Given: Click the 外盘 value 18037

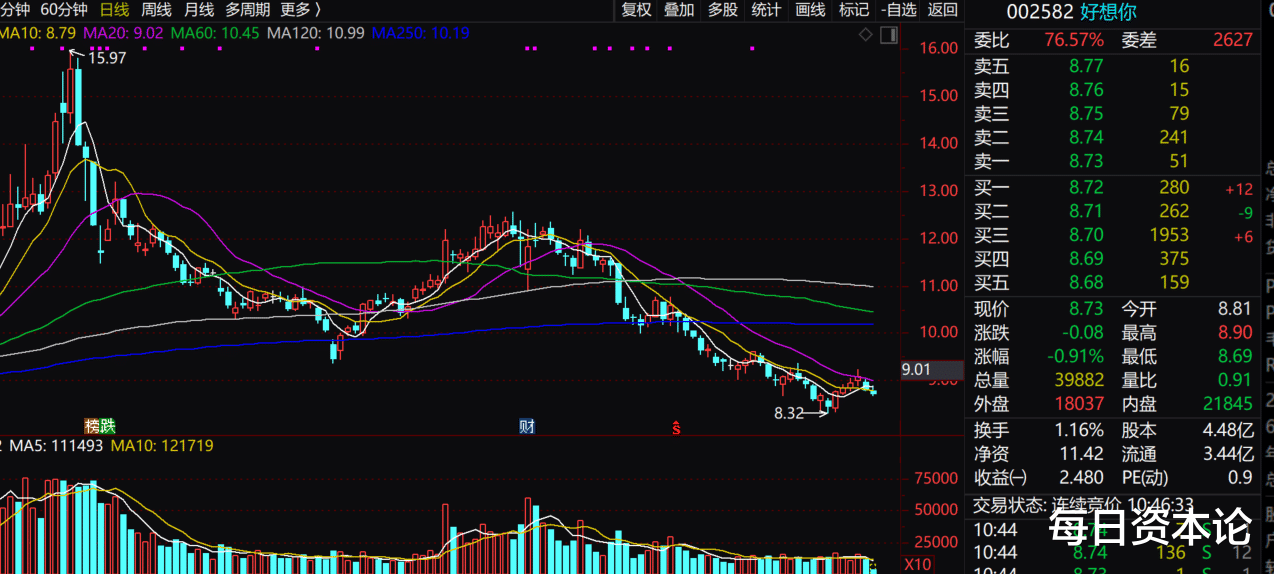Looking at the screenshot, I should point(1079,404).
